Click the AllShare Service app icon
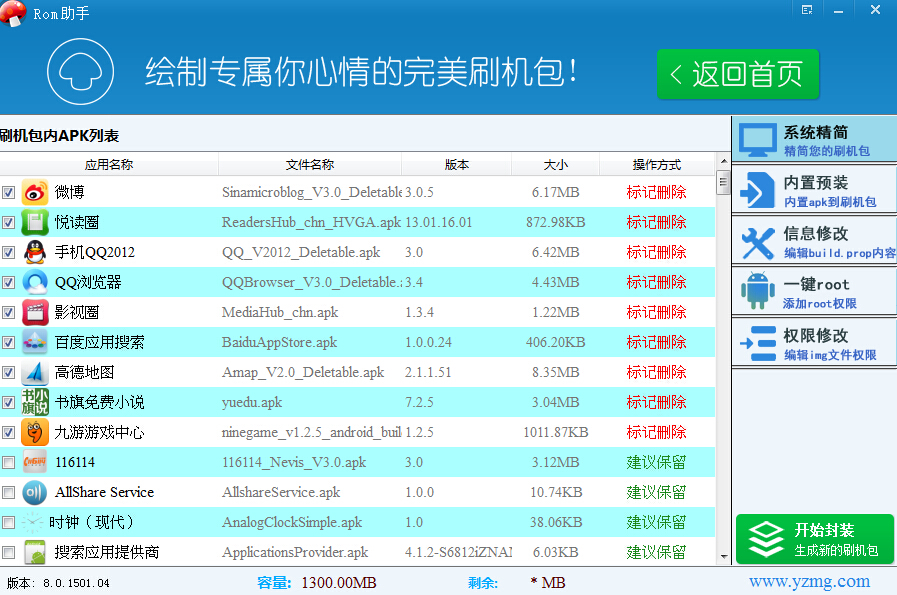 35,493
